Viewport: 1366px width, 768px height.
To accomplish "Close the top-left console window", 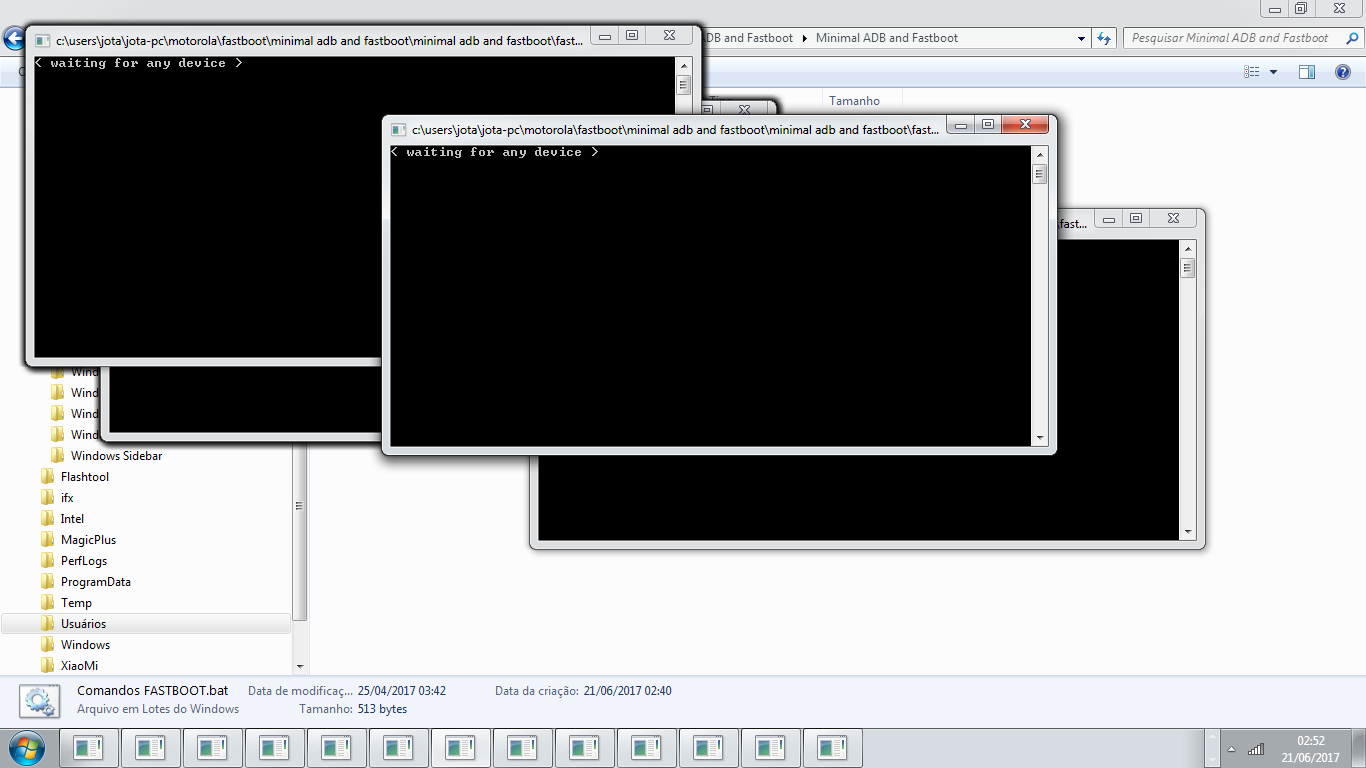I will click(x=668, y=36).
